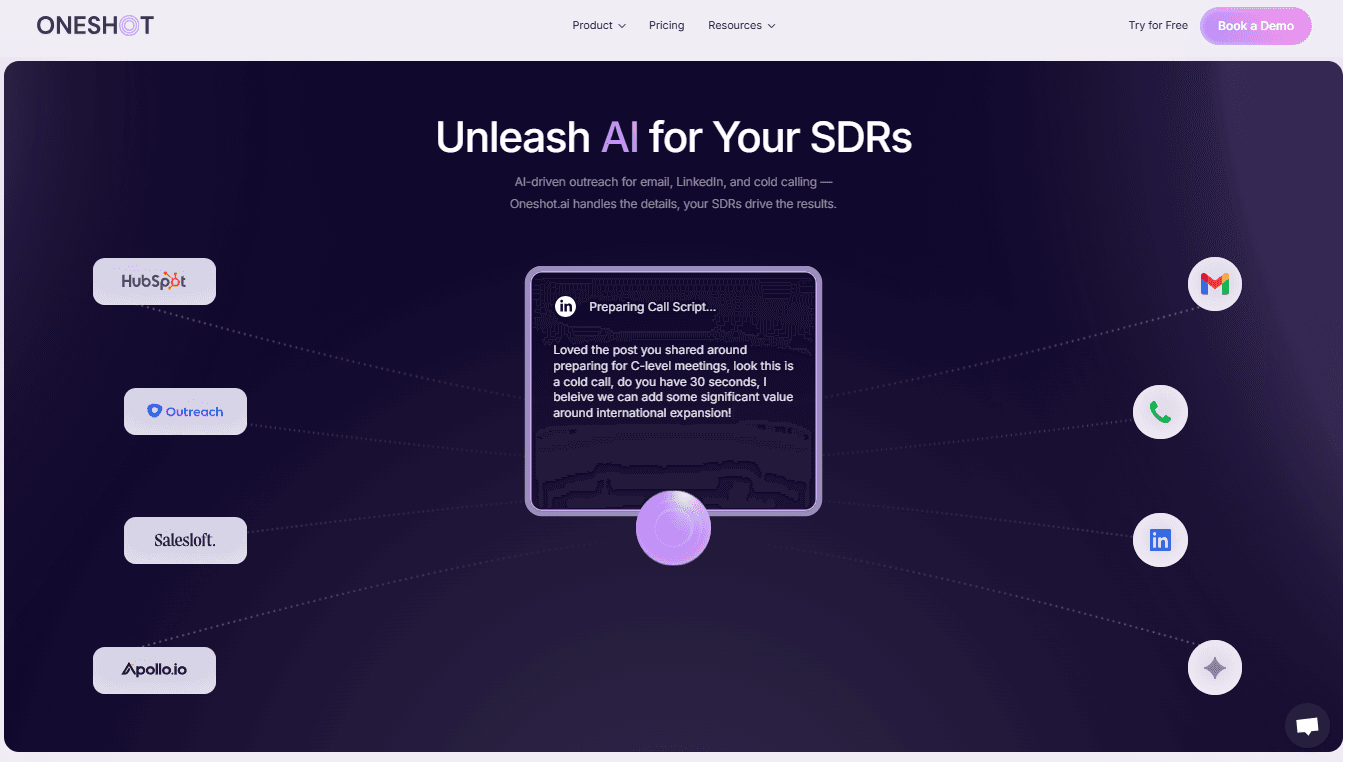Select the green phone call icon
The image size is (1348, 762).
(1160, 411)
